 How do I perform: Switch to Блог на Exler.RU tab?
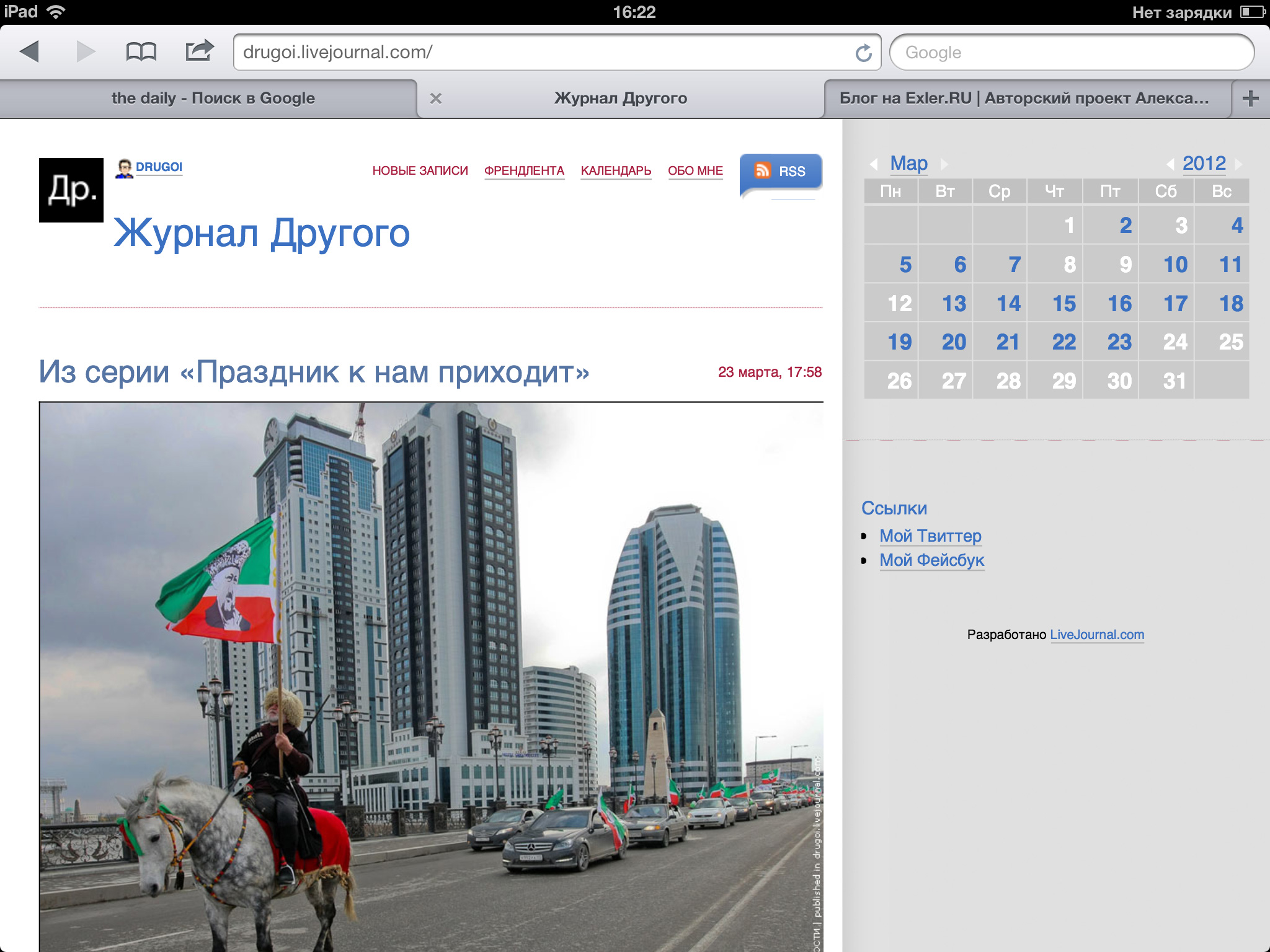pyautogui.click(x=1023, y=99)
